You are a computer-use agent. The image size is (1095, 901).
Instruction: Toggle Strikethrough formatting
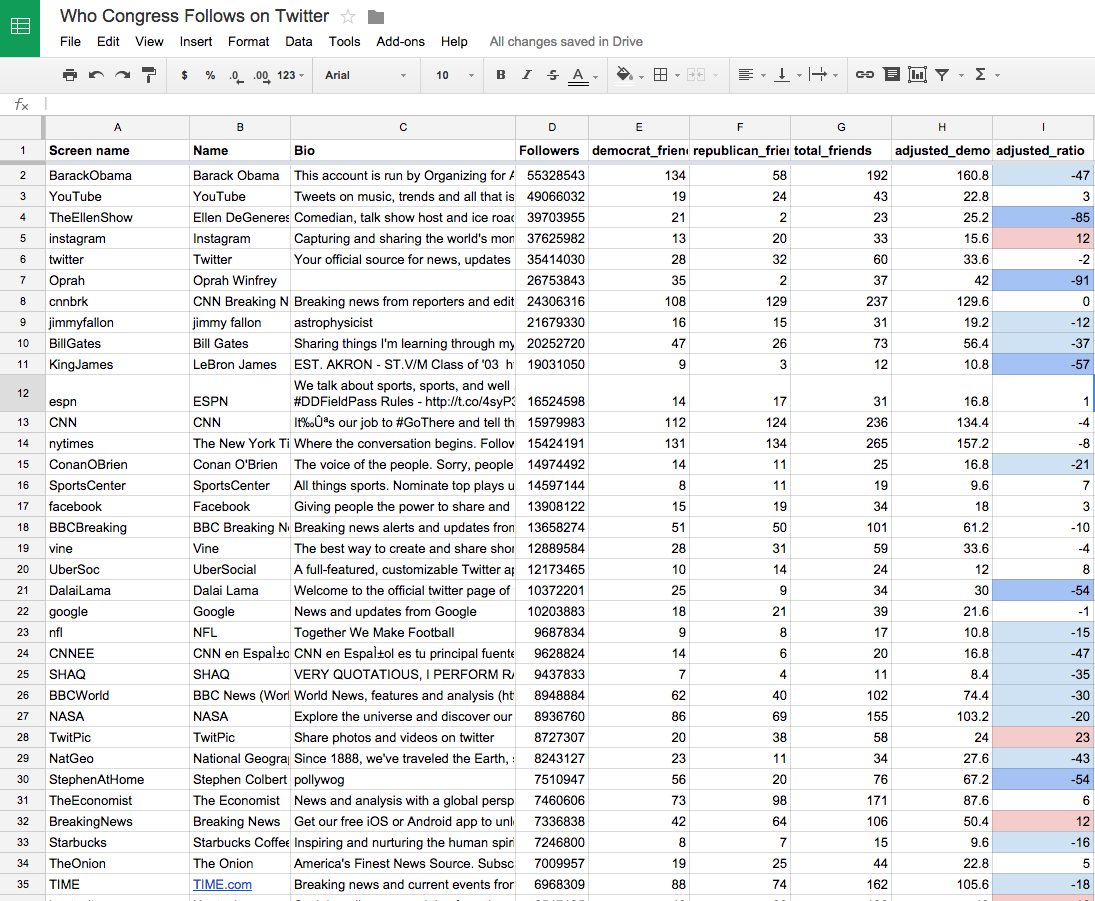point(552,75)
